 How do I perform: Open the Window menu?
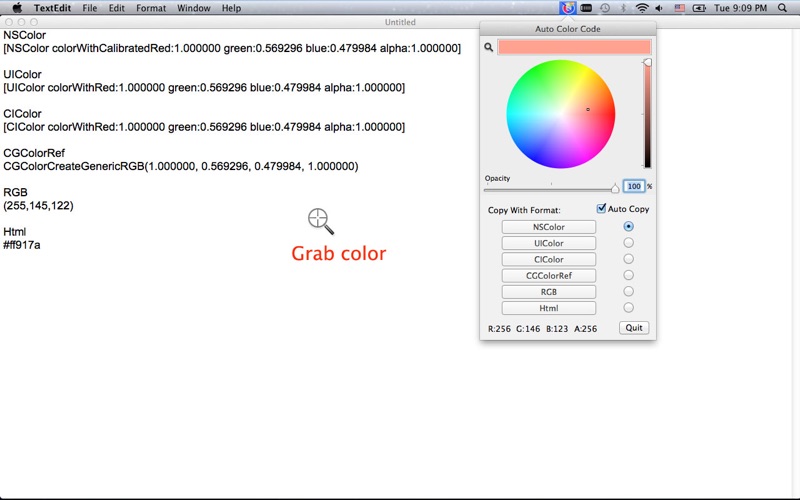tap(193, 8)
